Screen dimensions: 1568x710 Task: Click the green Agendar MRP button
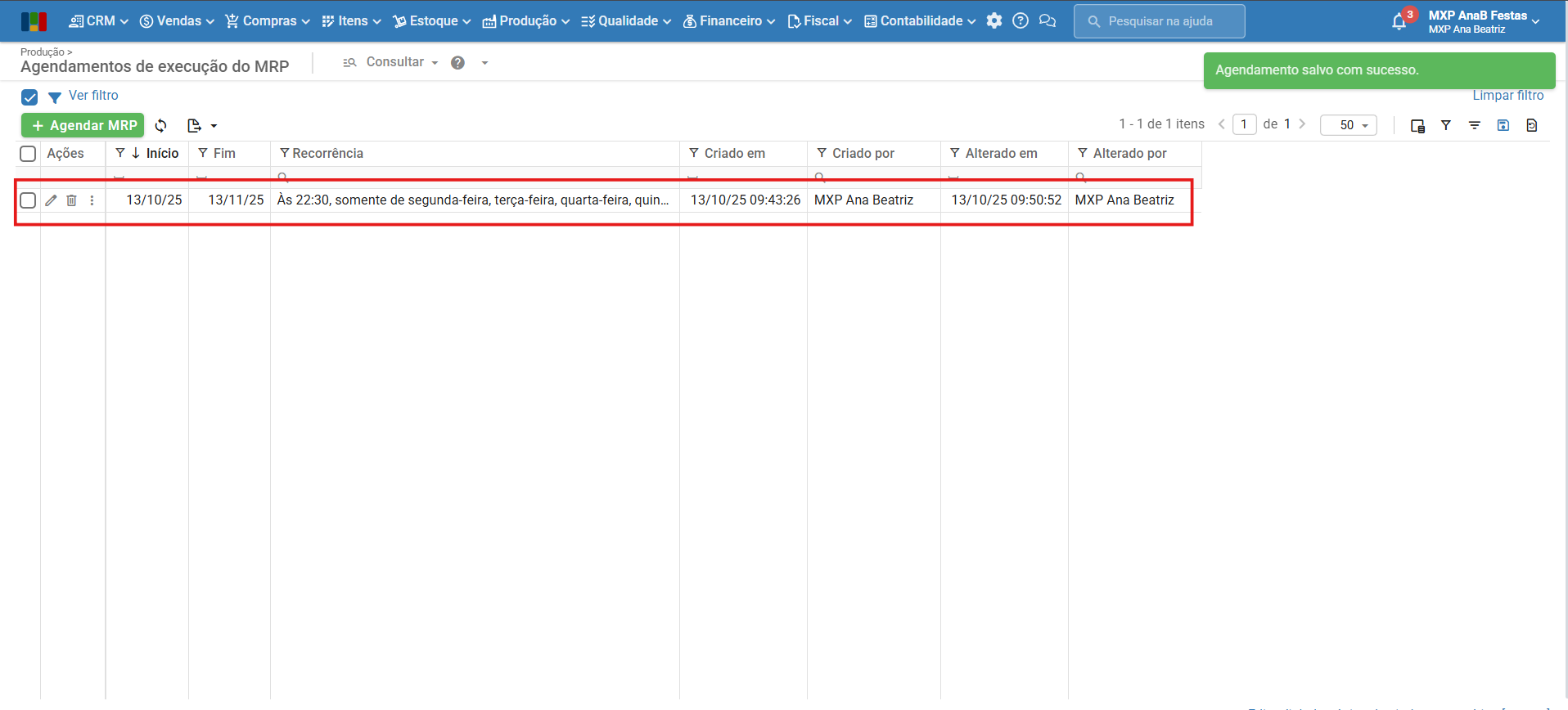(83, 125)
